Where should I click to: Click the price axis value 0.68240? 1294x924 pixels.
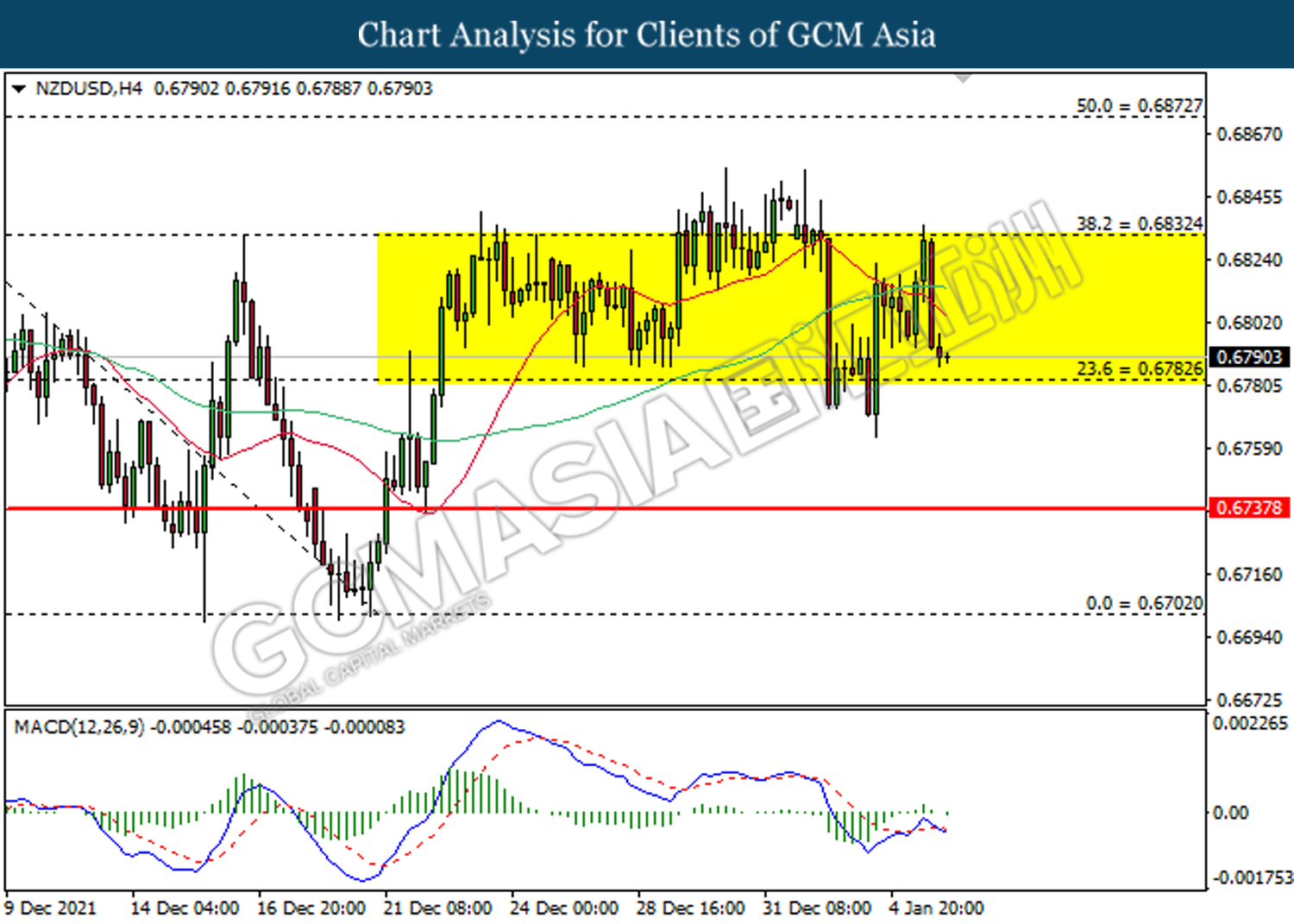tap(1249, 260)
